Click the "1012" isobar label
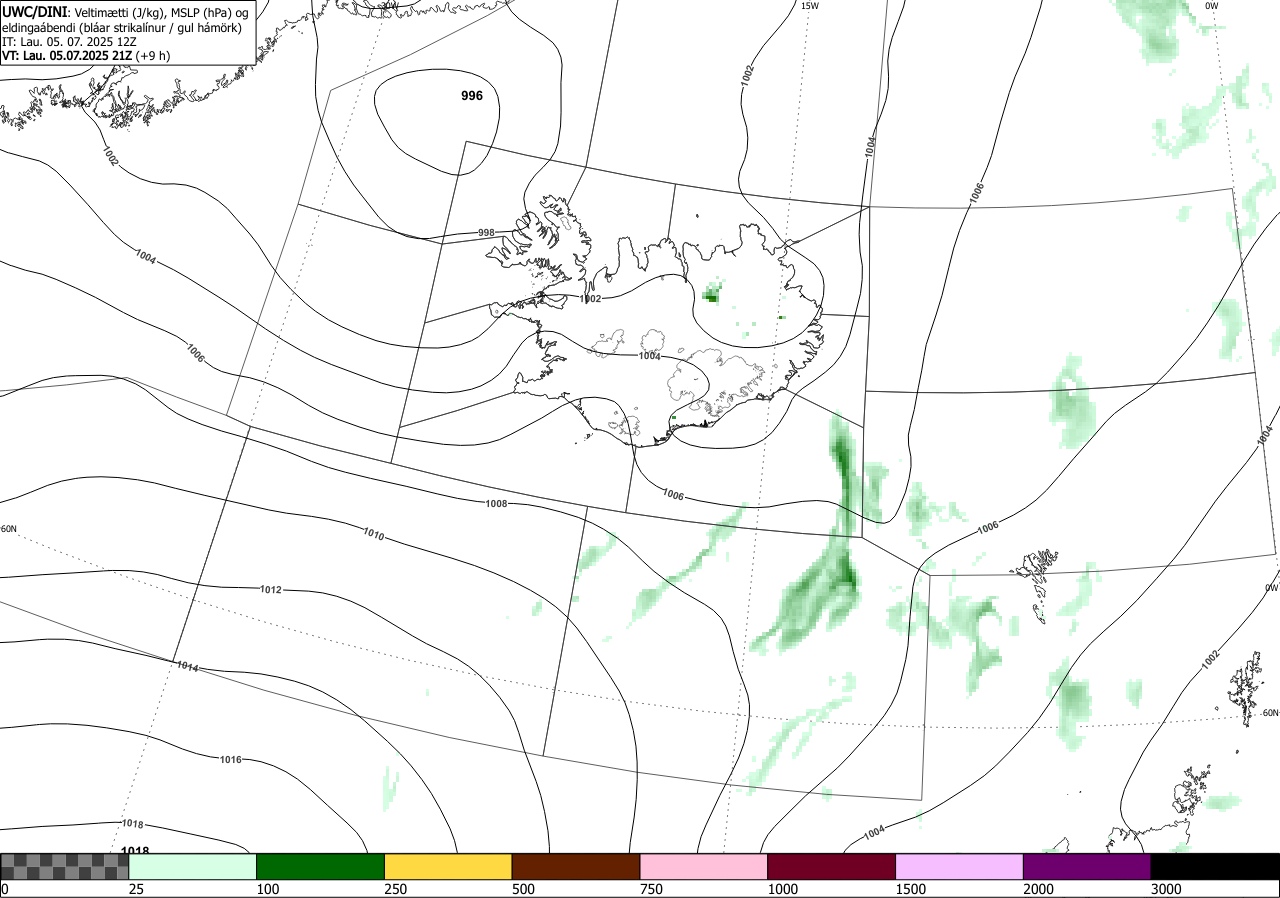The width and height of the screenshot is (1280, 898). point(270,589)
